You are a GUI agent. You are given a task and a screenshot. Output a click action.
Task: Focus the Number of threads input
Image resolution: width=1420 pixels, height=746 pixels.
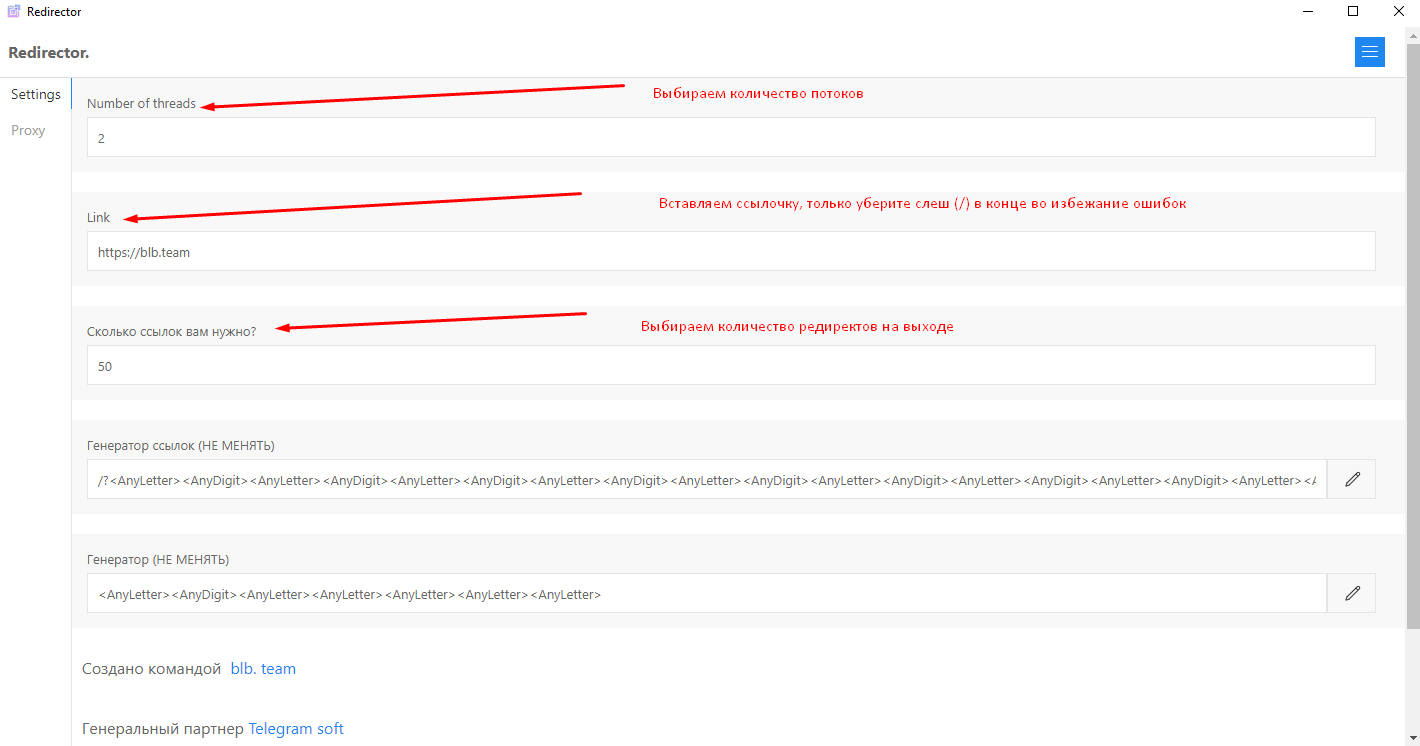click(730, 138)
